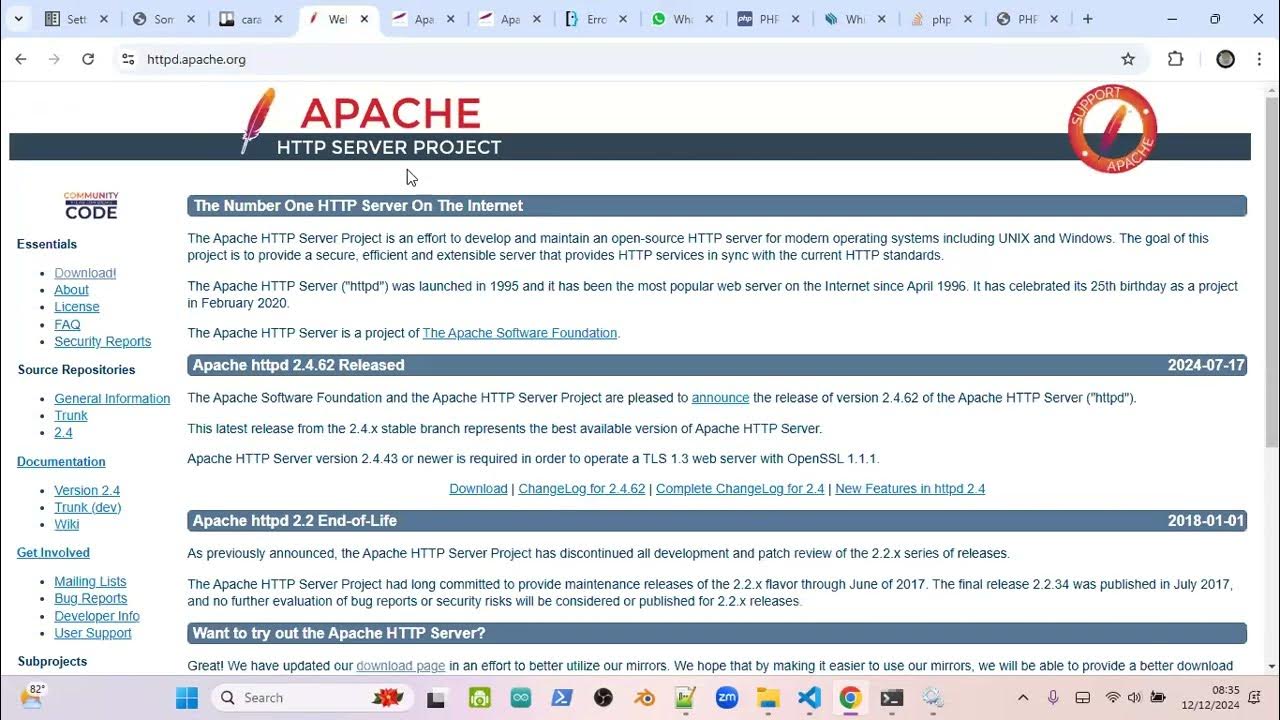The image size is (1280, 720).
Task: Open Security Reports link
Action: click(103, 341)
